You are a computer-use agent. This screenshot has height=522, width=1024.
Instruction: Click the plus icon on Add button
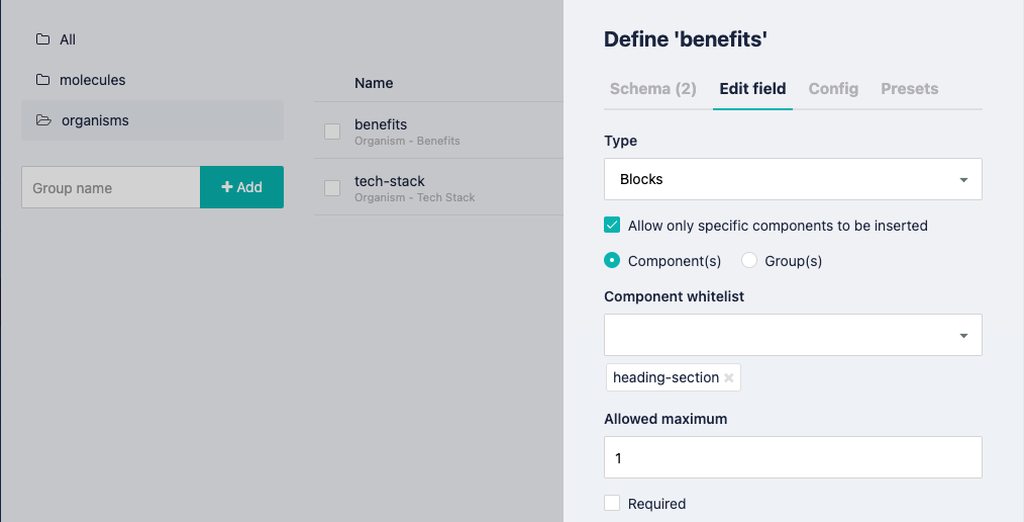[x=227, y=187]
